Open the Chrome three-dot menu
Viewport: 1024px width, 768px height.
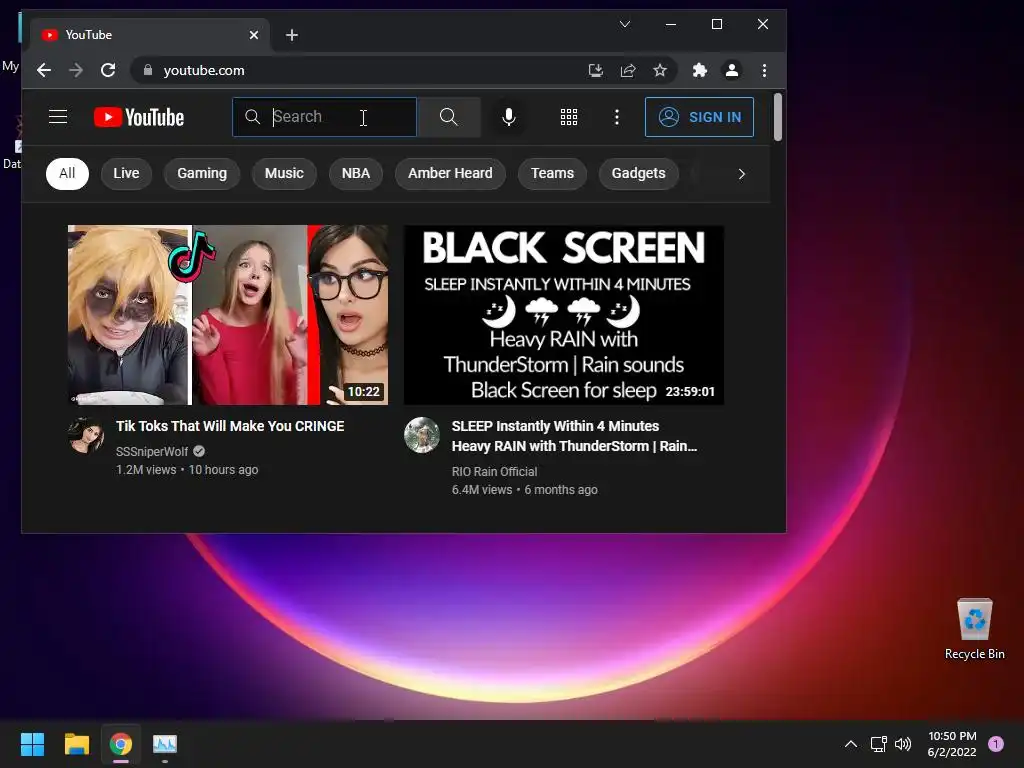coord(764,71)
